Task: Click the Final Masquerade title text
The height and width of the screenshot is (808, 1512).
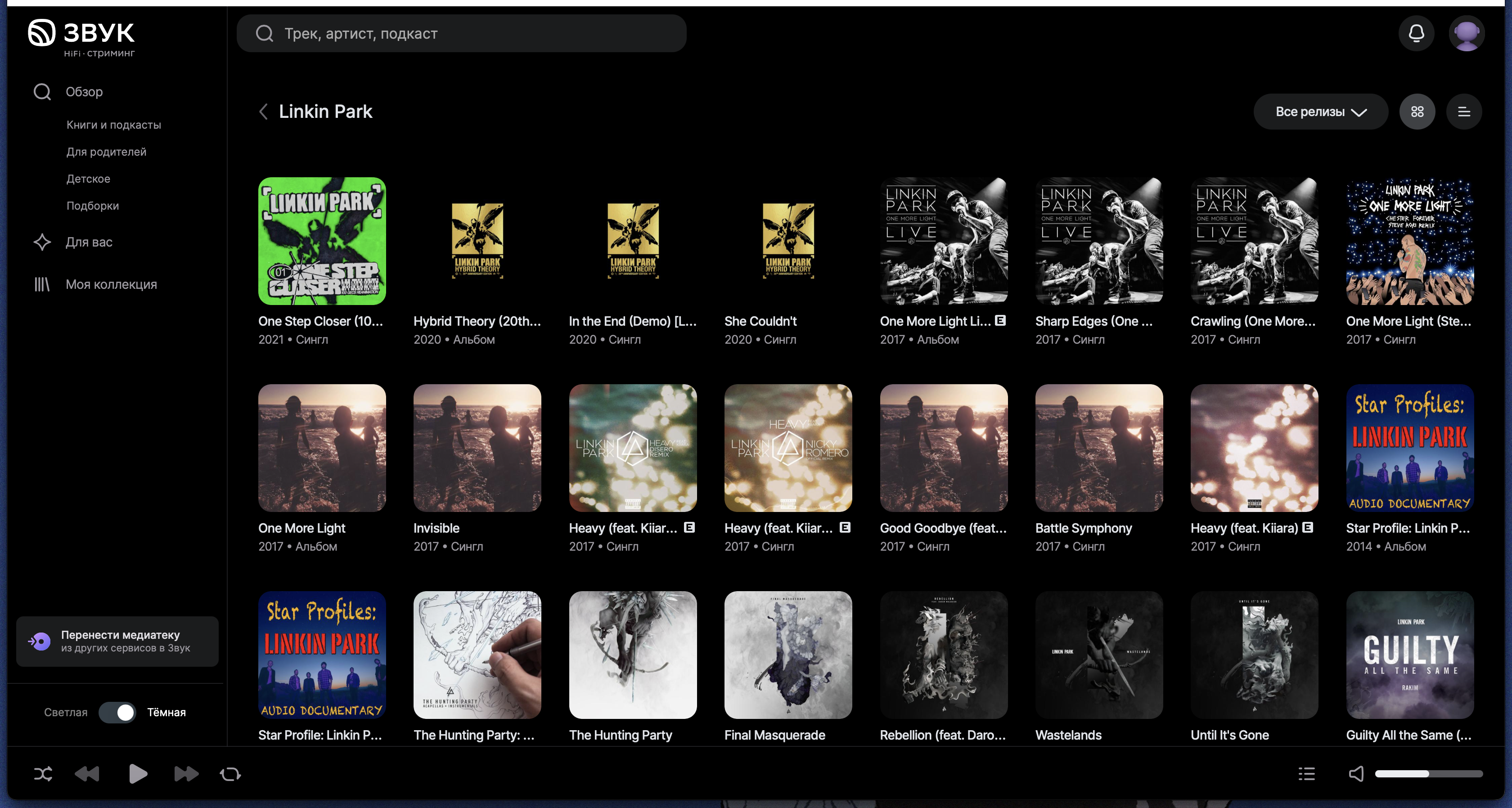Action: pyautogui.click(x=775, y=735)
